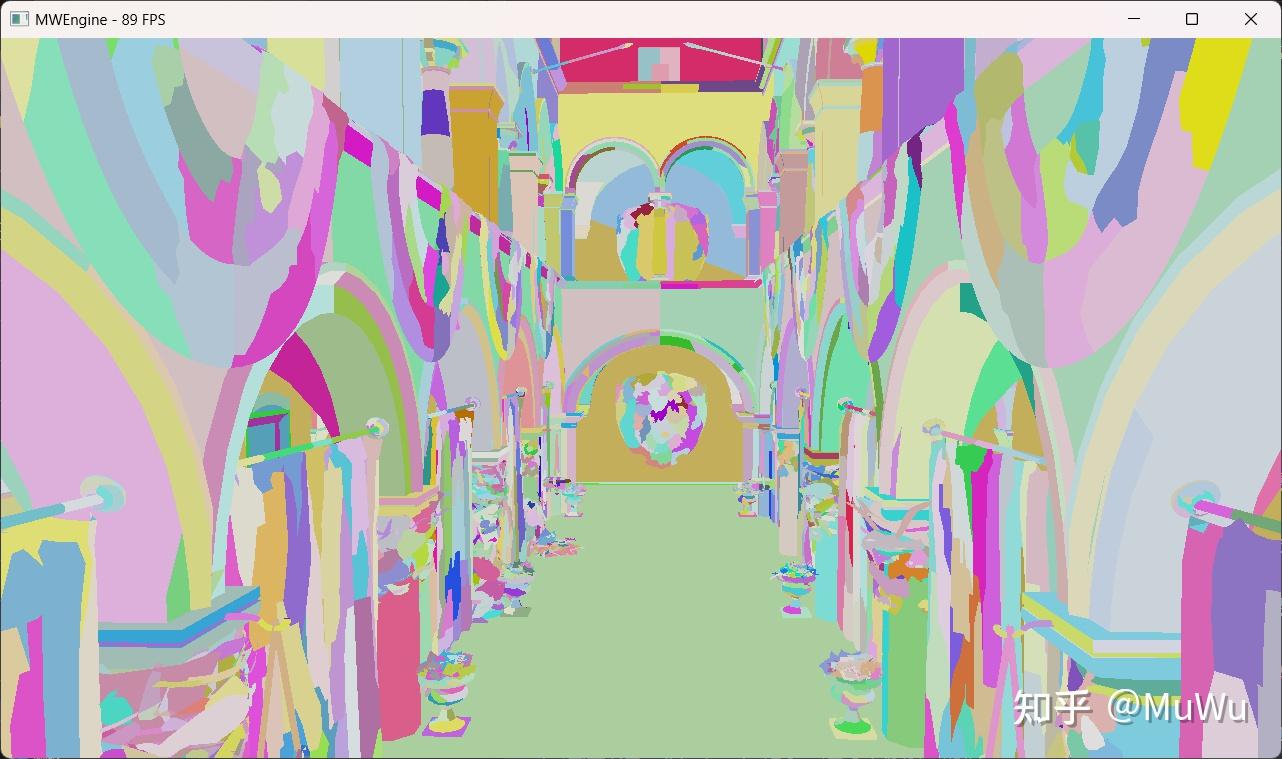This screenshot has width=1282, height=759.
Task: Close the MWEngine application
Action: (1251, 18)
